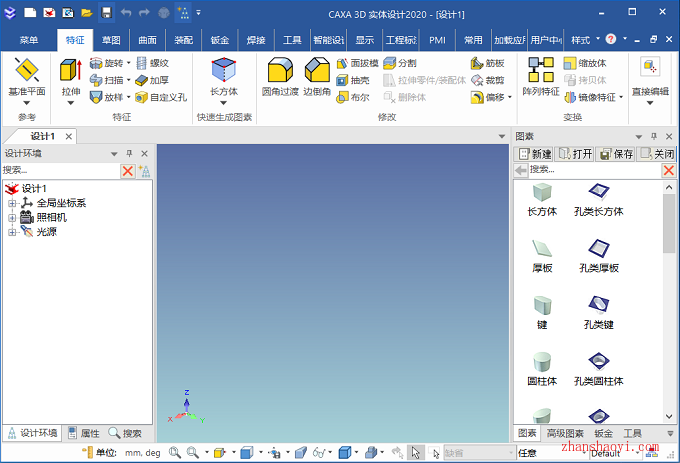Switch to the PMI ribbon tab
680x463 pixels.
pos(437,40)
